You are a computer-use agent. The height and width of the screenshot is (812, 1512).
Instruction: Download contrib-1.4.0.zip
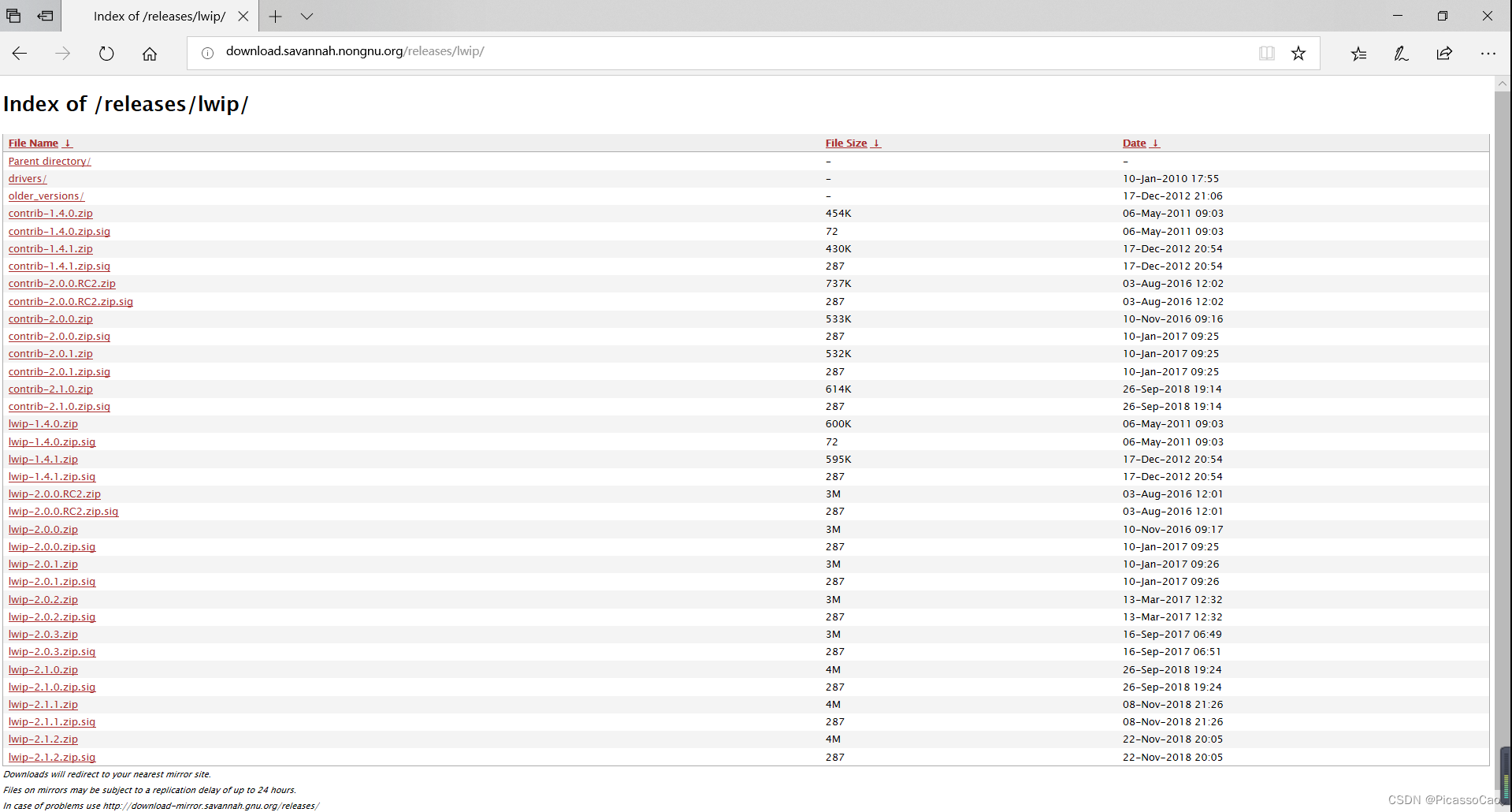tap(50, 213)
